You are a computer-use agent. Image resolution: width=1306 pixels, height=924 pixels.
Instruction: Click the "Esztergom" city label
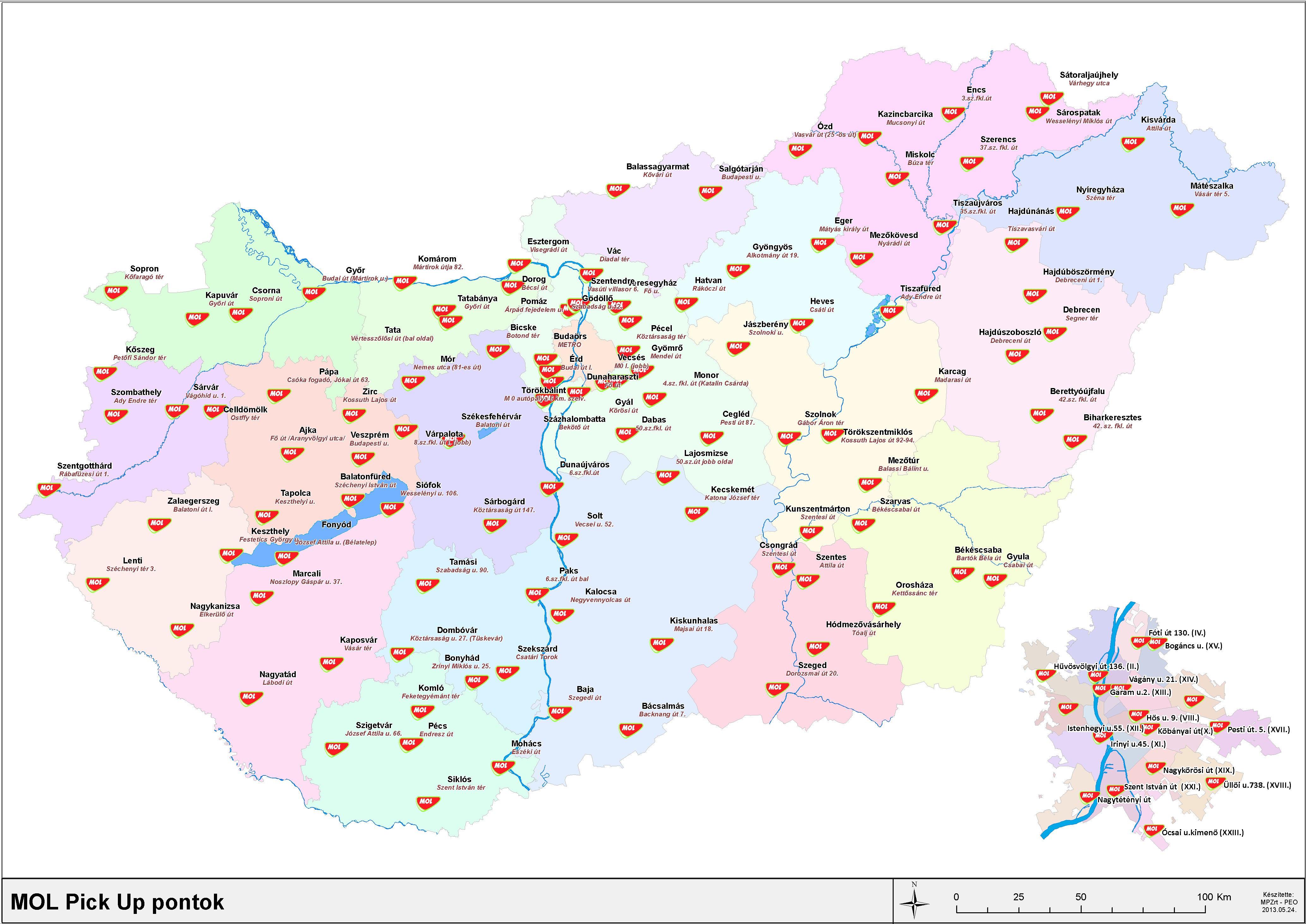[548, 242]
